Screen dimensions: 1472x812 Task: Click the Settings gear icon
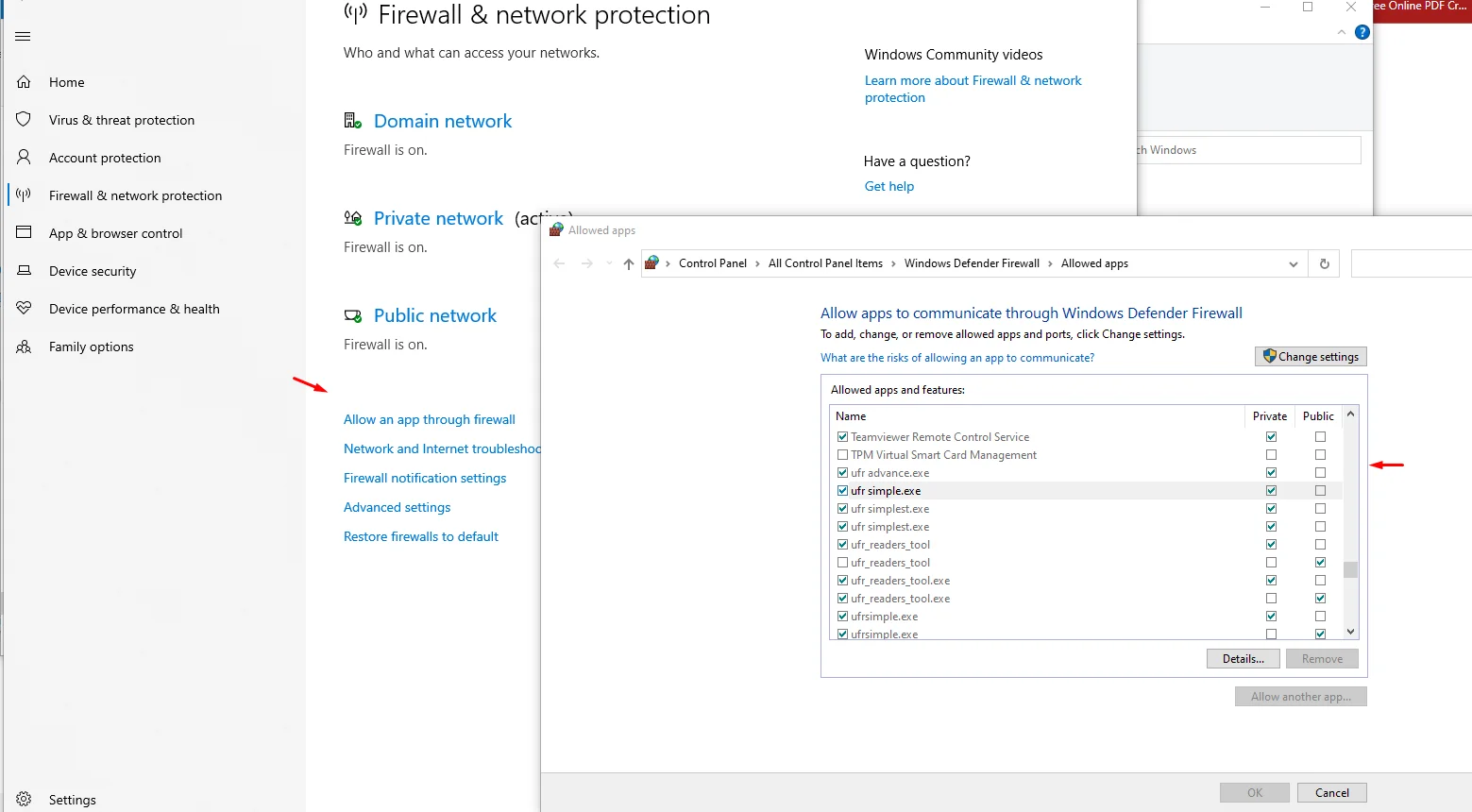tap(25, 799)
